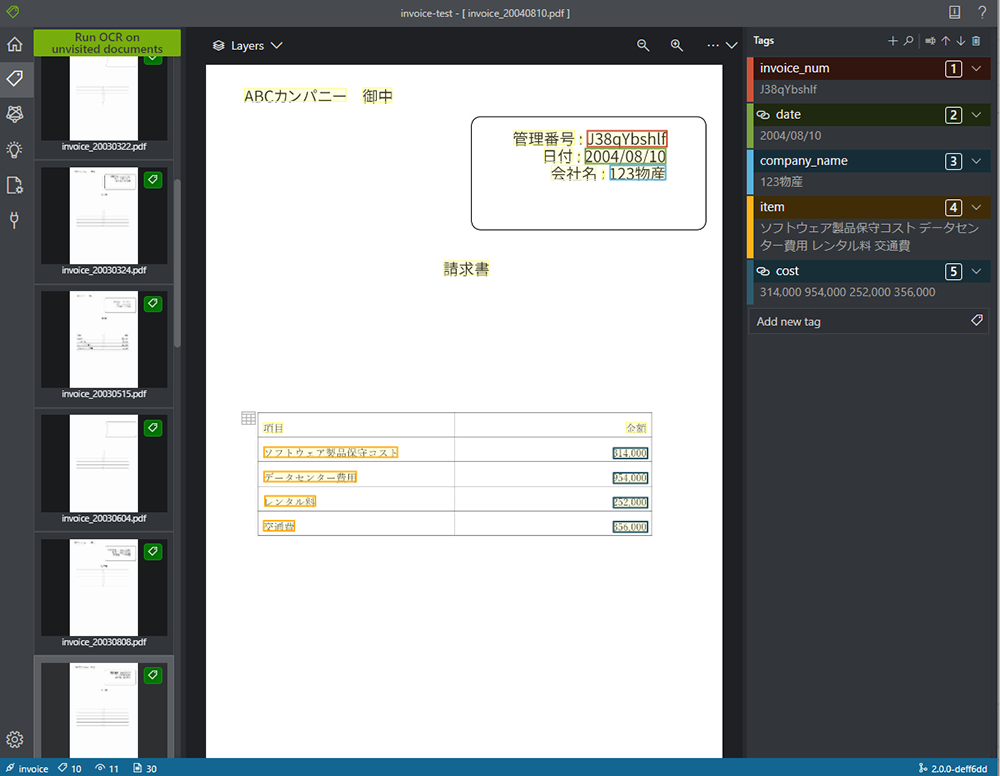Add a new tag with plus icon

(x=892, y=41)
